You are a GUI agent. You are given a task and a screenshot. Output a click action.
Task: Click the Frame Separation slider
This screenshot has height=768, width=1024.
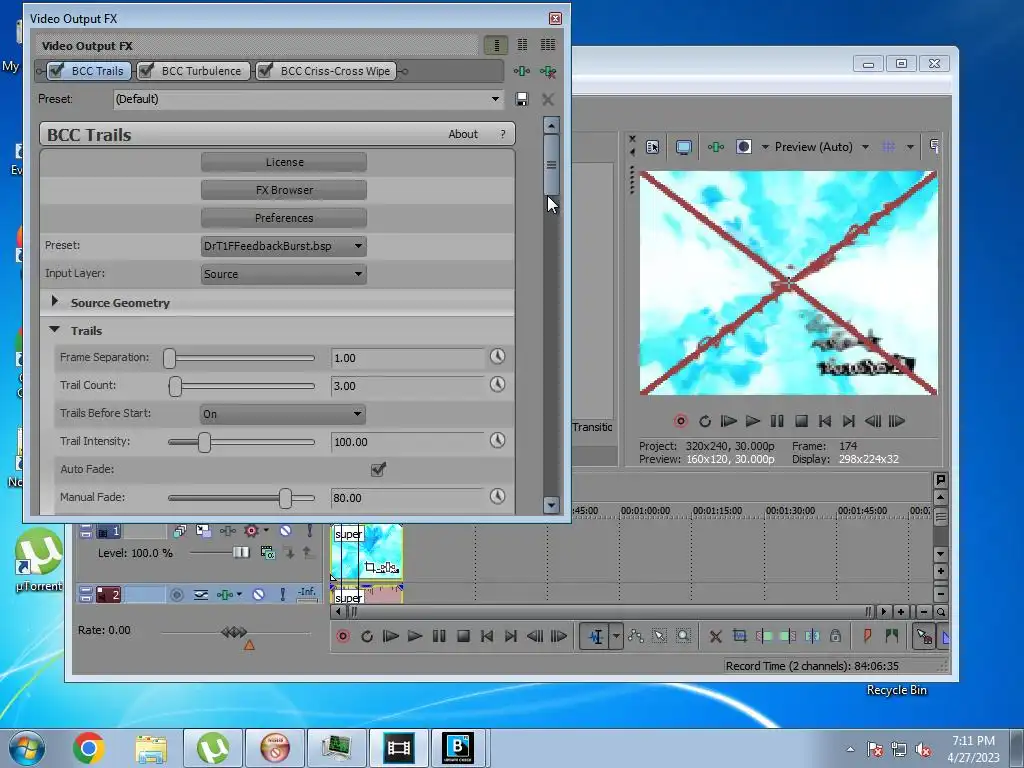coord(242,358)
